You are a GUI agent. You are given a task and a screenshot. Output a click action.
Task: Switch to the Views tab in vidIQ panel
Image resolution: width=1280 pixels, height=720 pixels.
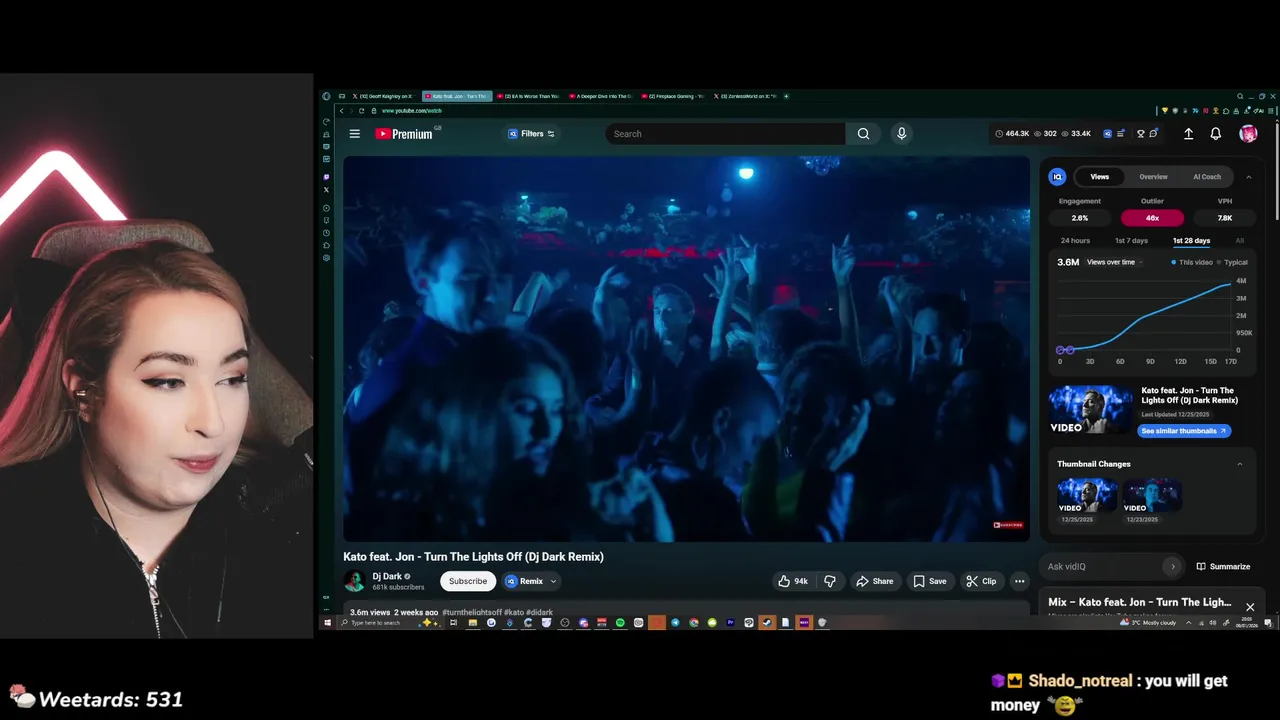[1099, 177]
